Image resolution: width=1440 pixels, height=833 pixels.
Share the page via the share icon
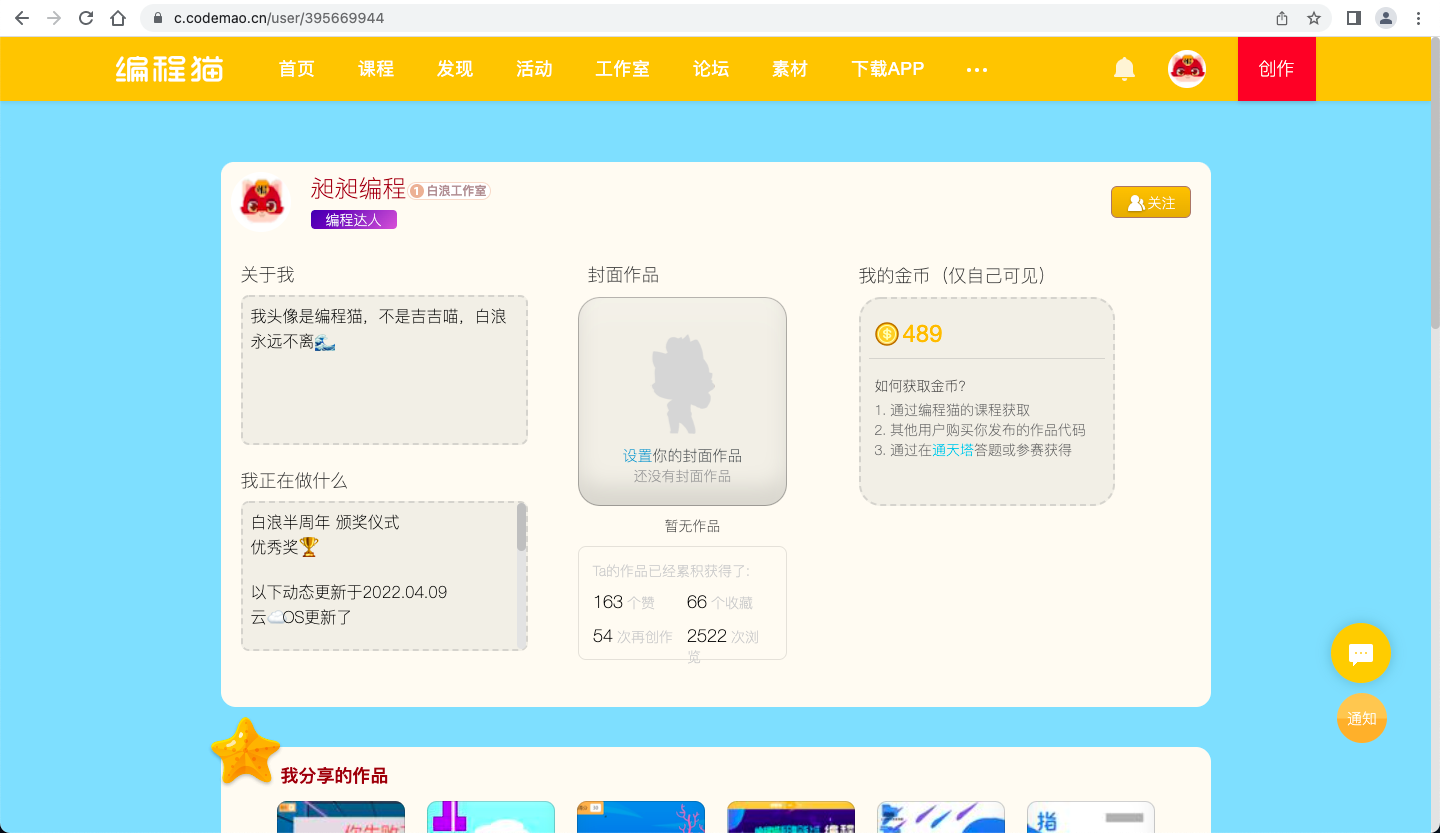(x=1282, y=18)
